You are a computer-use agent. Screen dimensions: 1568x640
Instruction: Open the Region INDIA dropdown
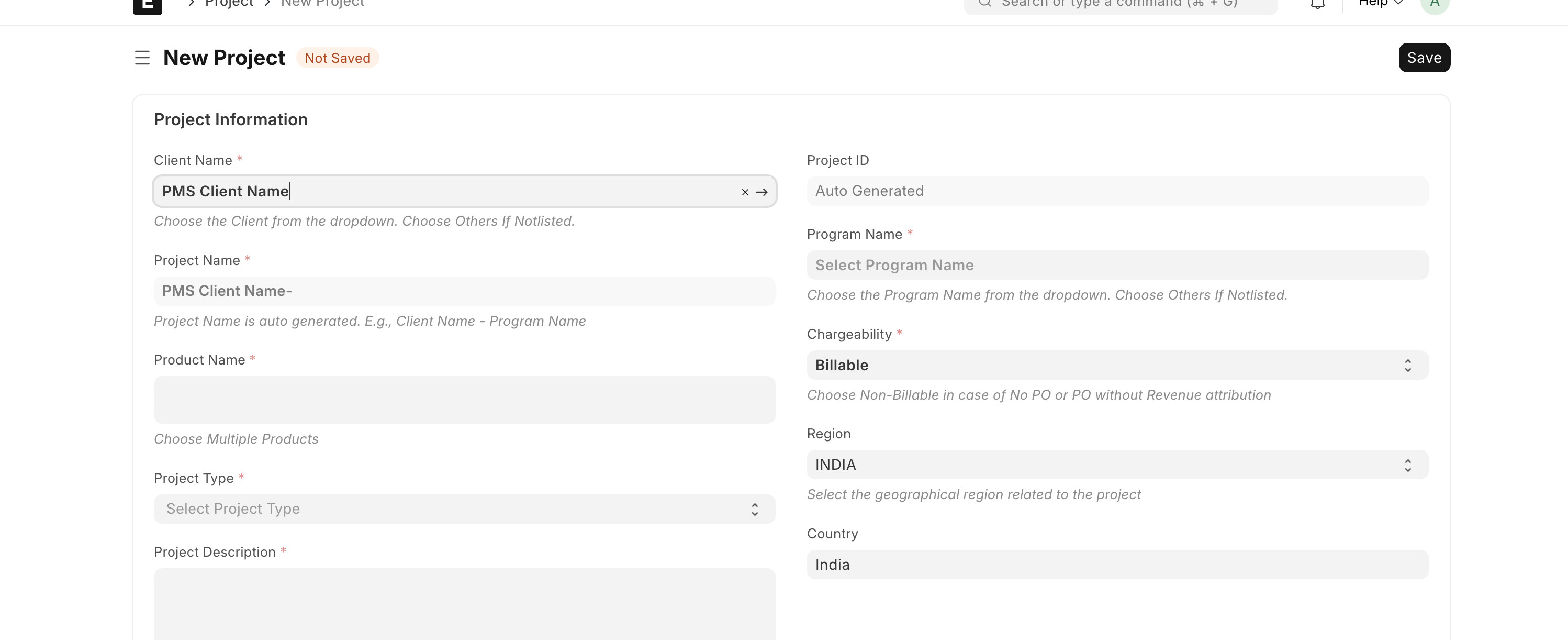pos(1117,465)
